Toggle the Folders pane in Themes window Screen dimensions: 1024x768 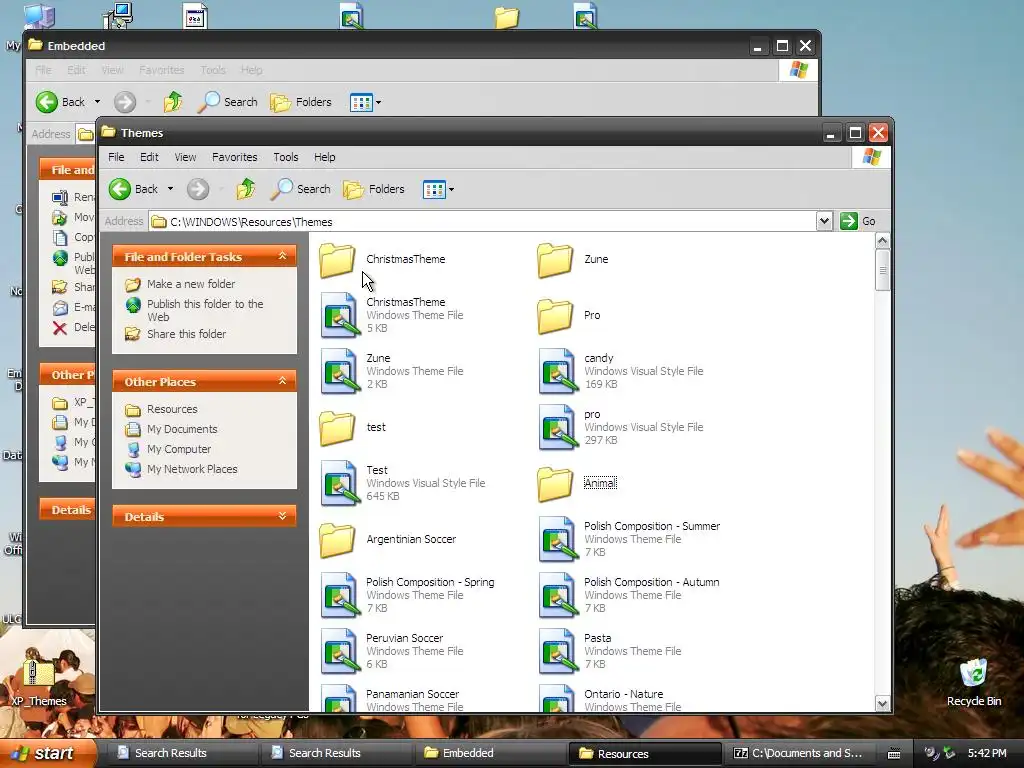pos(374,189)
